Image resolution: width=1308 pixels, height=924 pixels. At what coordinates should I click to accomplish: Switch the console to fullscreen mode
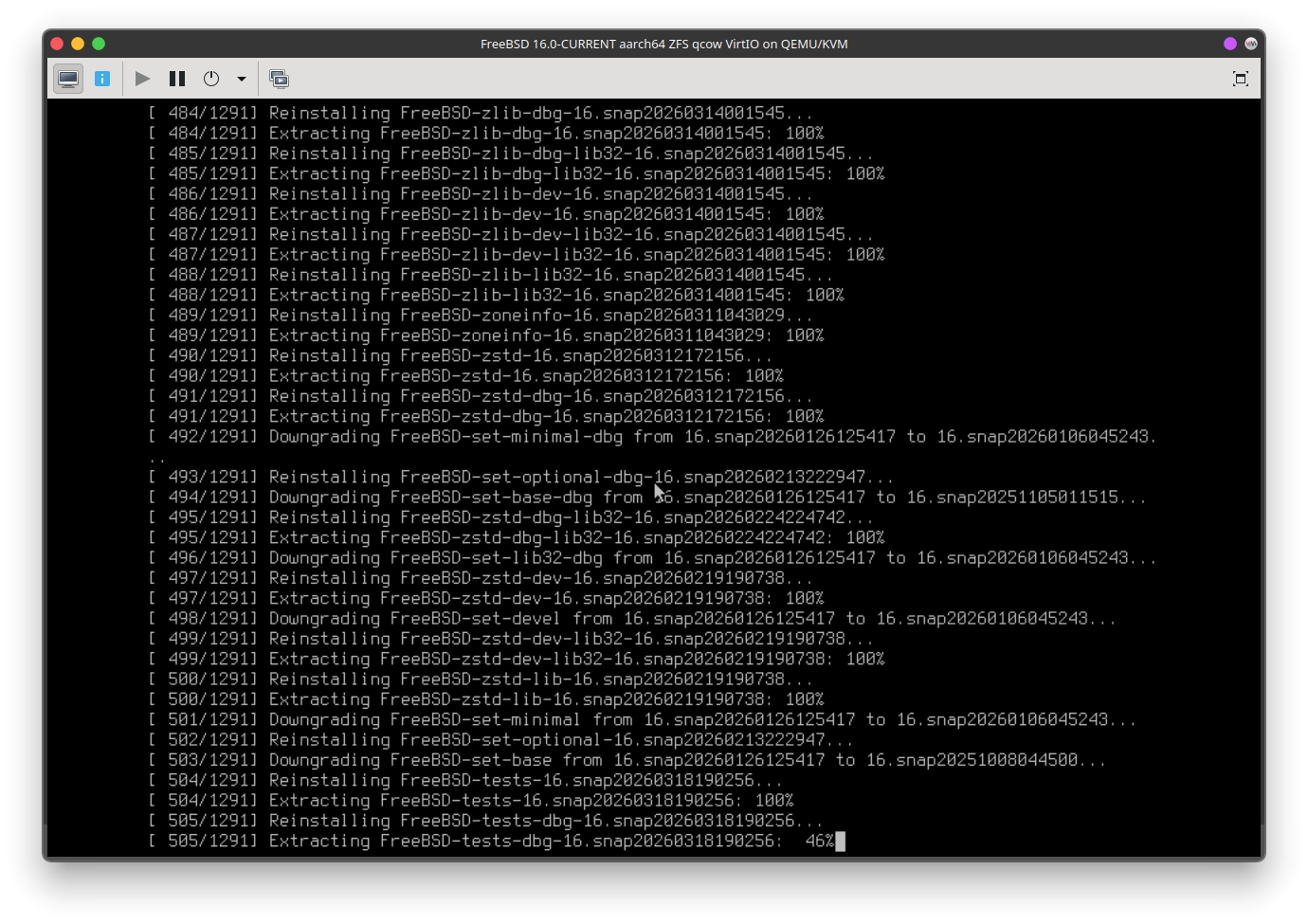tap(1240, 79)
